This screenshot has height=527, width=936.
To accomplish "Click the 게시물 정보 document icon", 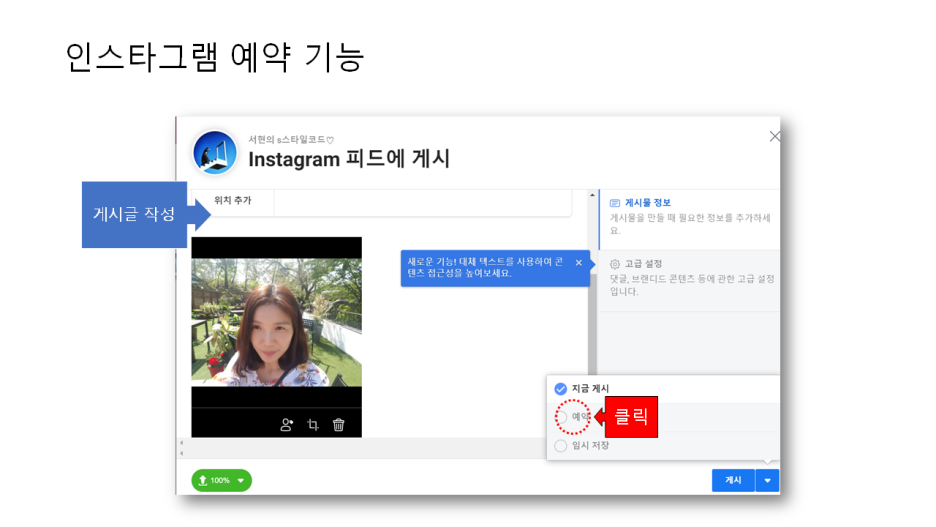I will click(x=615, y=203).
